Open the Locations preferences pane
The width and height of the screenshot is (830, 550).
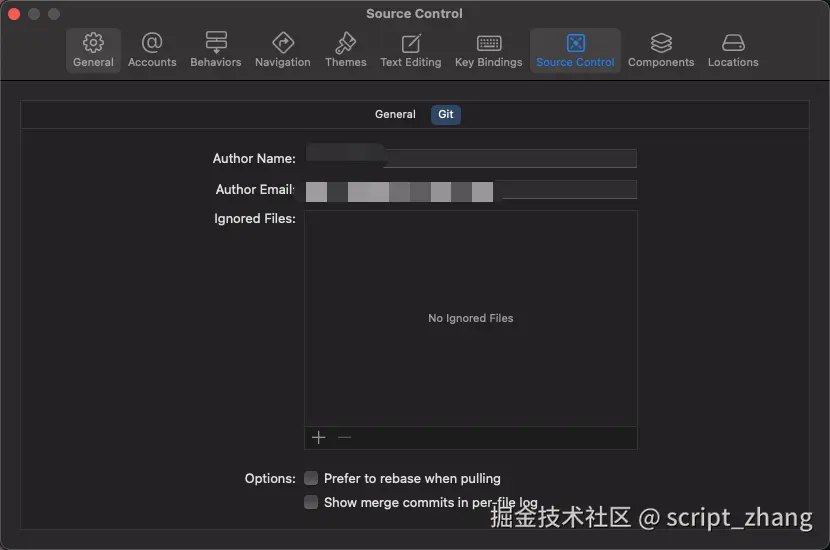[x=733, y=50]
